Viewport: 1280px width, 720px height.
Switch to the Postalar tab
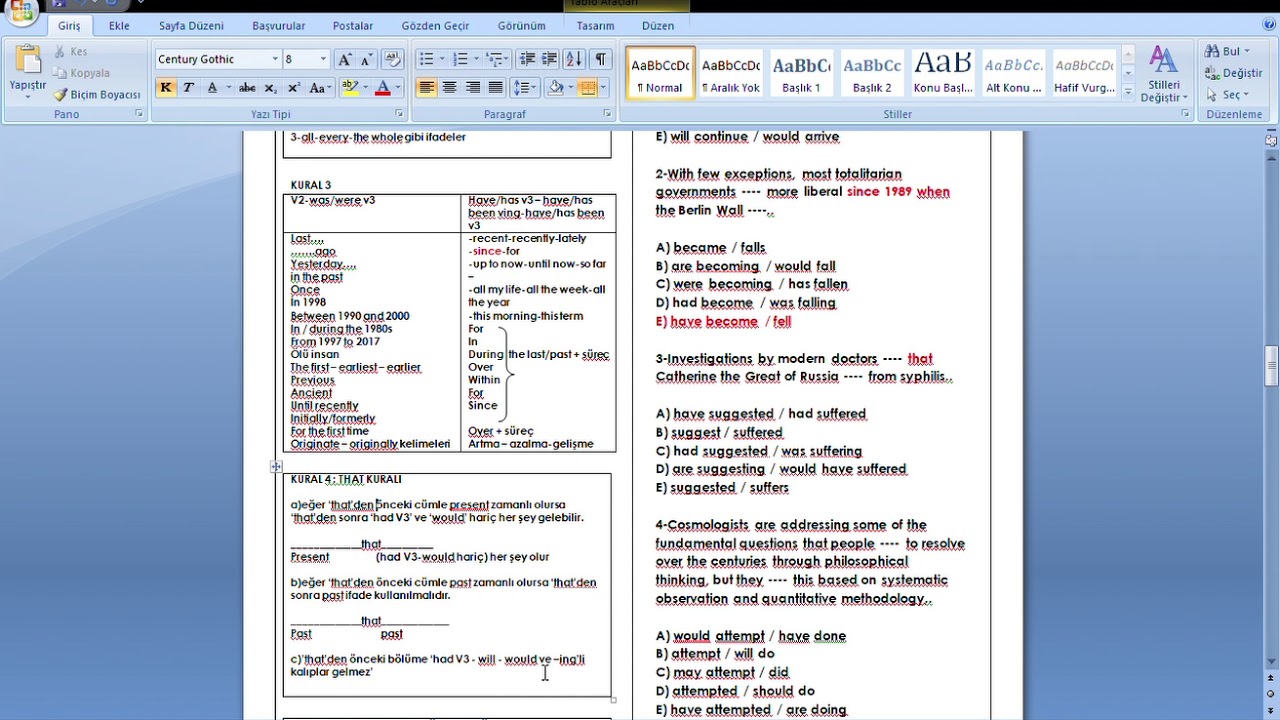tap(353, 26)
